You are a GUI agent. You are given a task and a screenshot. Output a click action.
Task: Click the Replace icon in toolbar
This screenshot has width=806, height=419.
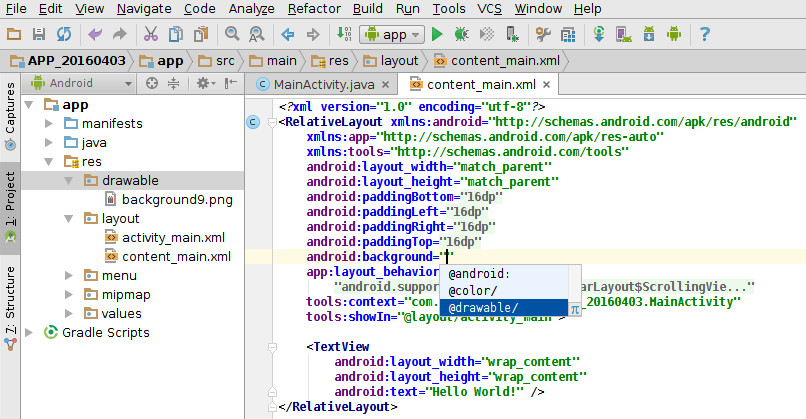click(257, 34)
